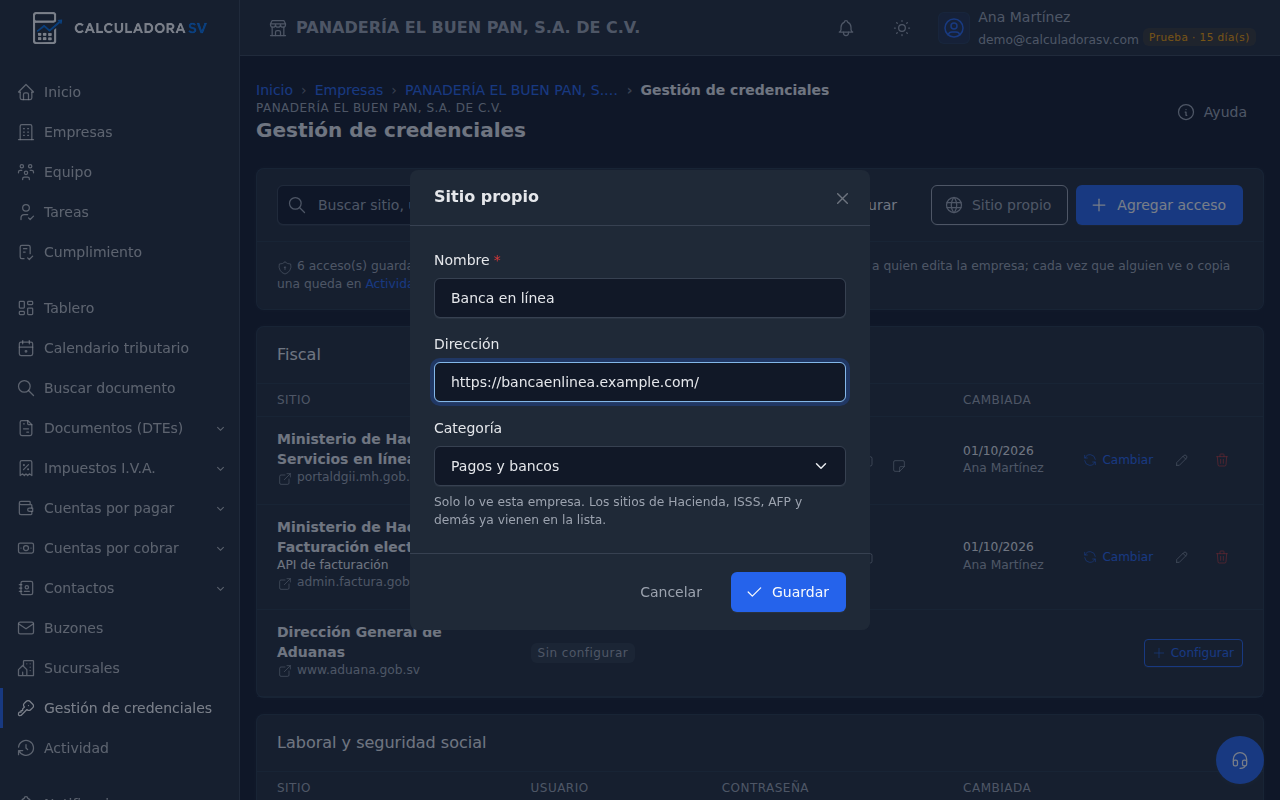The width and height of the screenshot is (1280, 800).
Task: Expand Impuestos I.V.A. submenu chevron
Action: [x=220, y=468]
